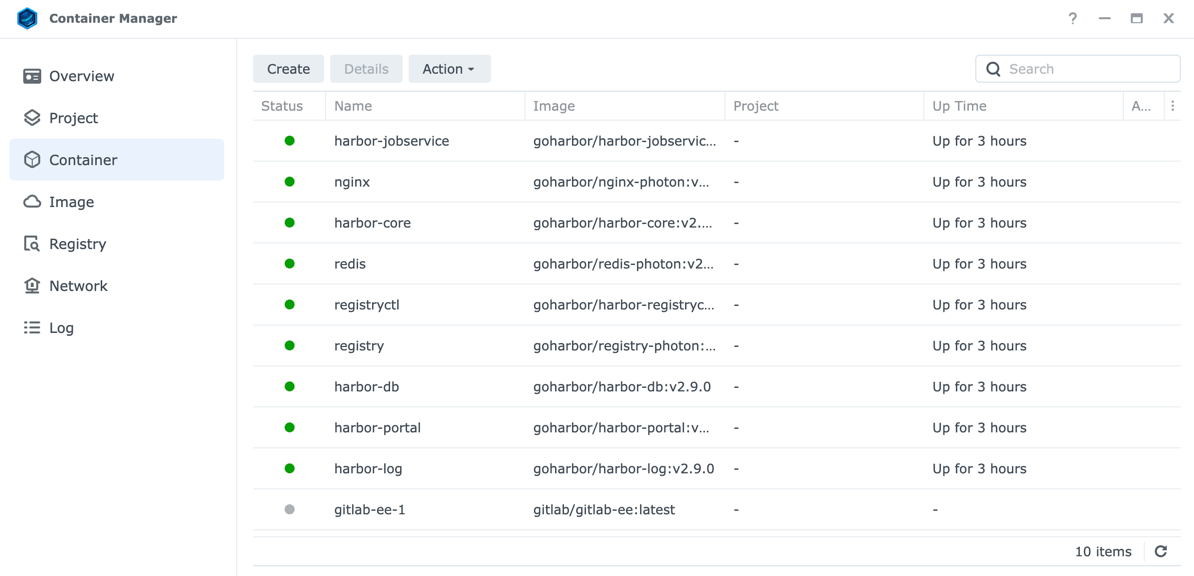Image resolution: width=1194 pixels, height=576 pixels.
Task: Click the Create button
Action: tap(288, 69)
